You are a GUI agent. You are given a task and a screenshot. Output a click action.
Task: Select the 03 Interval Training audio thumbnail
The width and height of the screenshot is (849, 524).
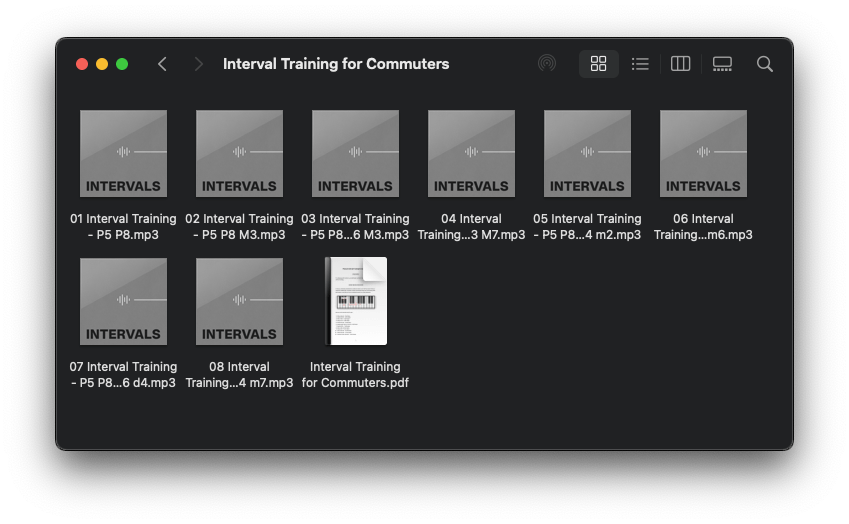pyautogui.click(x=355, y=154)
